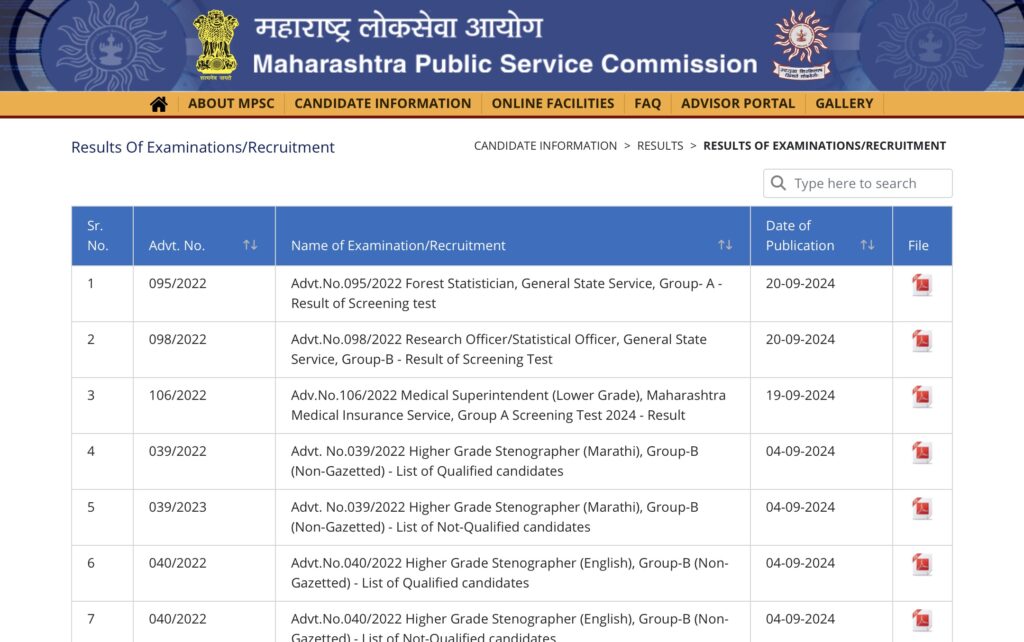Open the ADVISOR PORTAL menu item
1024x642 pixels.
click(x=738, y=104)
